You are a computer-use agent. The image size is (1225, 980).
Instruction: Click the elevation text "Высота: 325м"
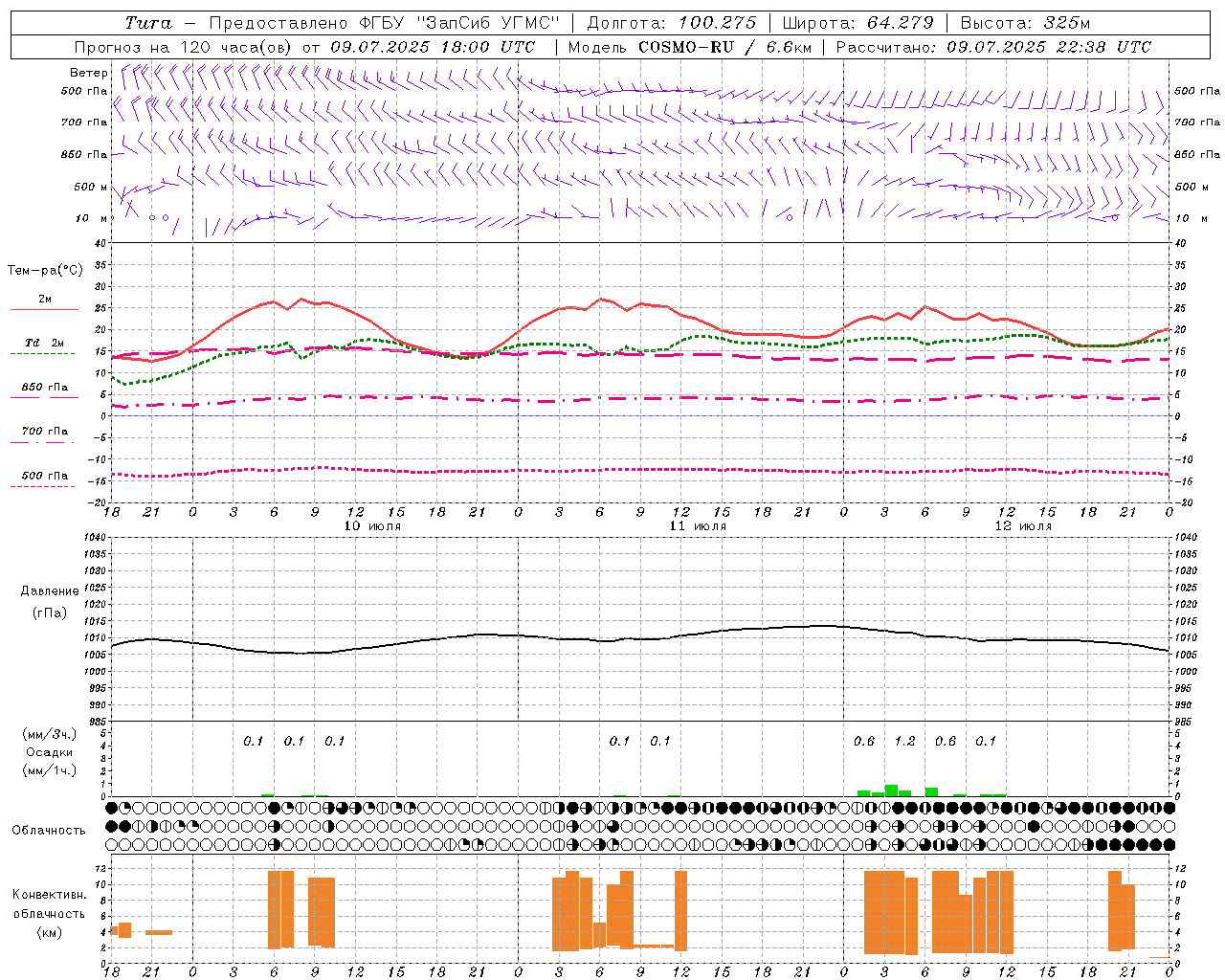(1025, 22)
